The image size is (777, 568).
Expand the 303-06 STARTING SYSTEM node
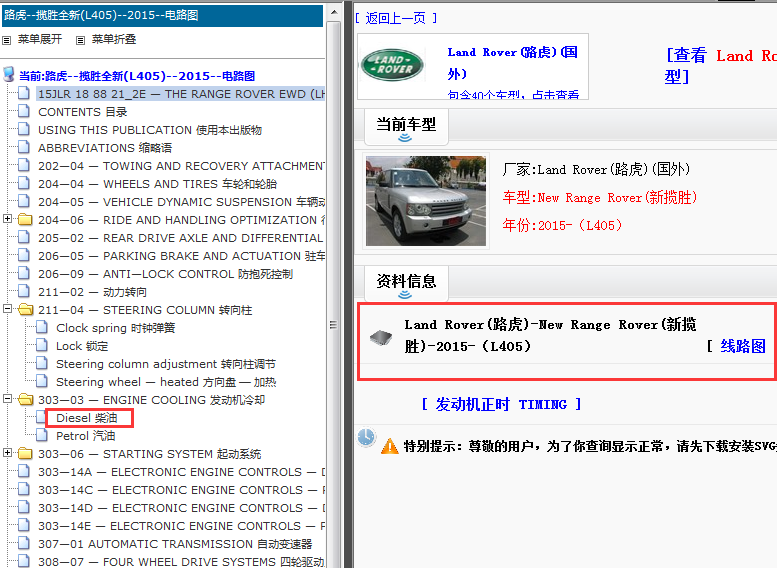point(7,453)
